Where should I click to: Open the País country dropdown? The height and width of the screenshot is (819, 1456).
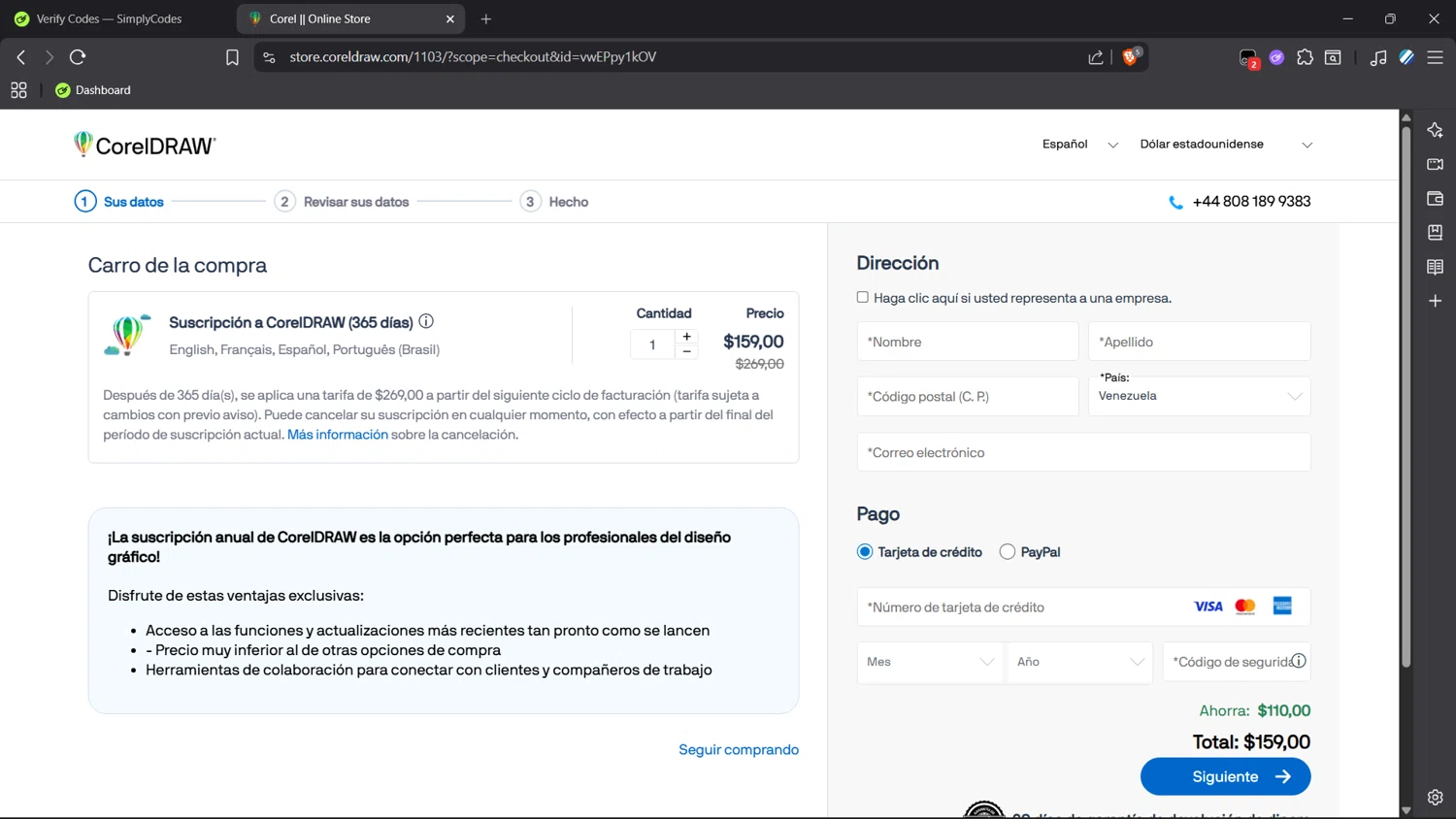[1199, 396]
